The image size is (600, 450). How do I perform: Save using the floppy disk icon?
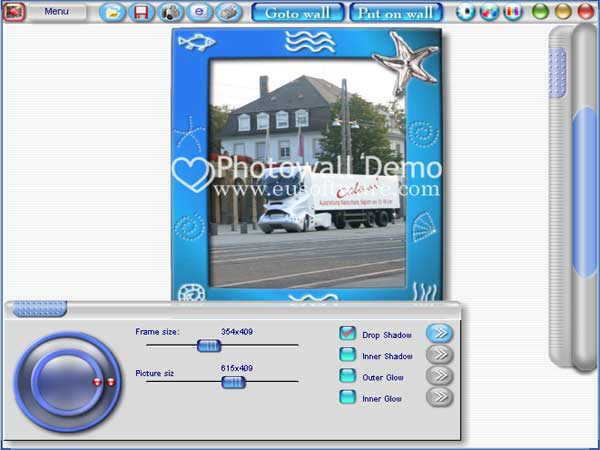pyautogui.click(x=141, y=12)
